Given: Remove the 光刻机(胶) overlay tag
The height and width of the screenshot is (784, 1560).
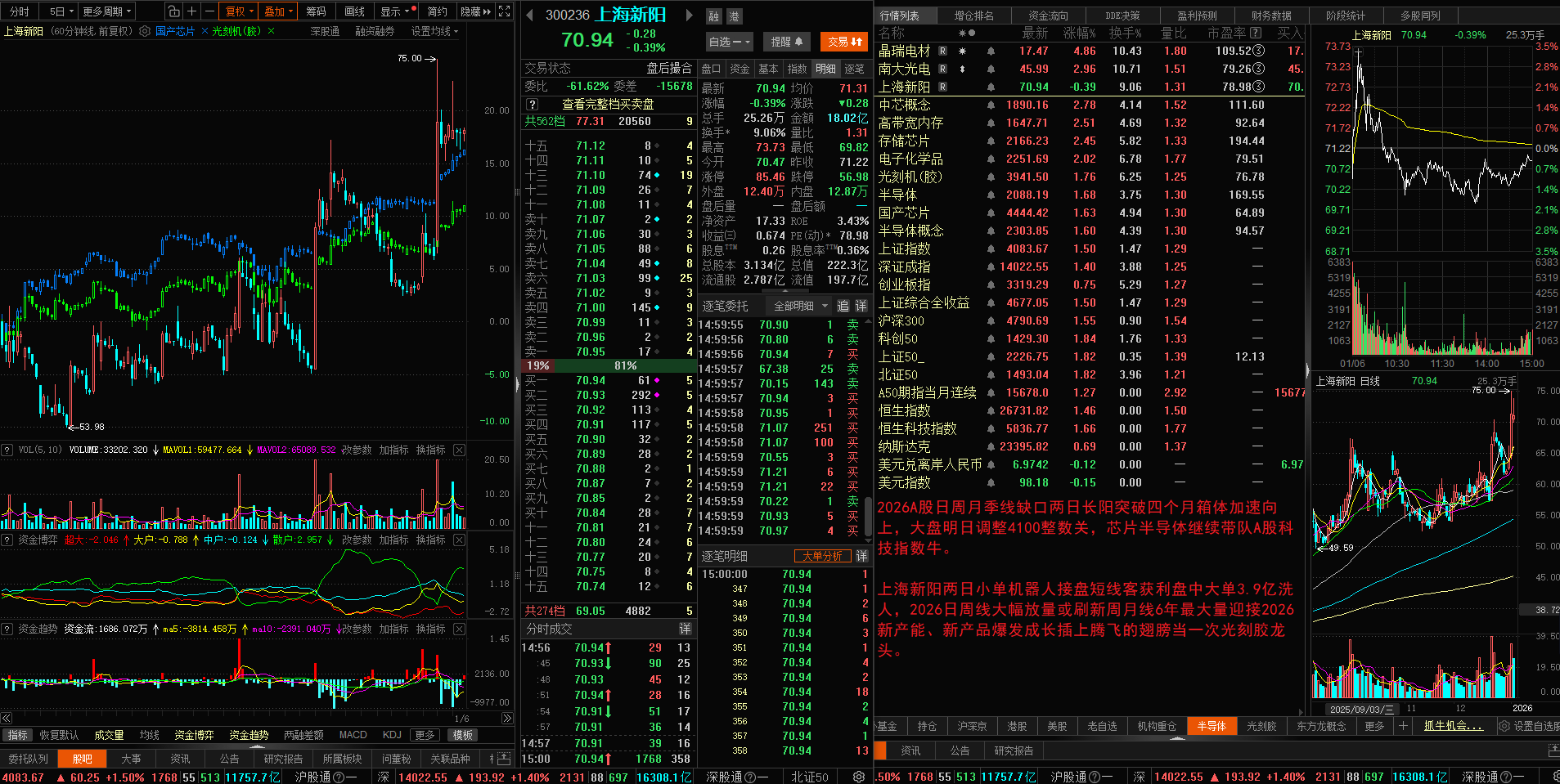Looking at the screenshot, I should click(x=271, y=31).
